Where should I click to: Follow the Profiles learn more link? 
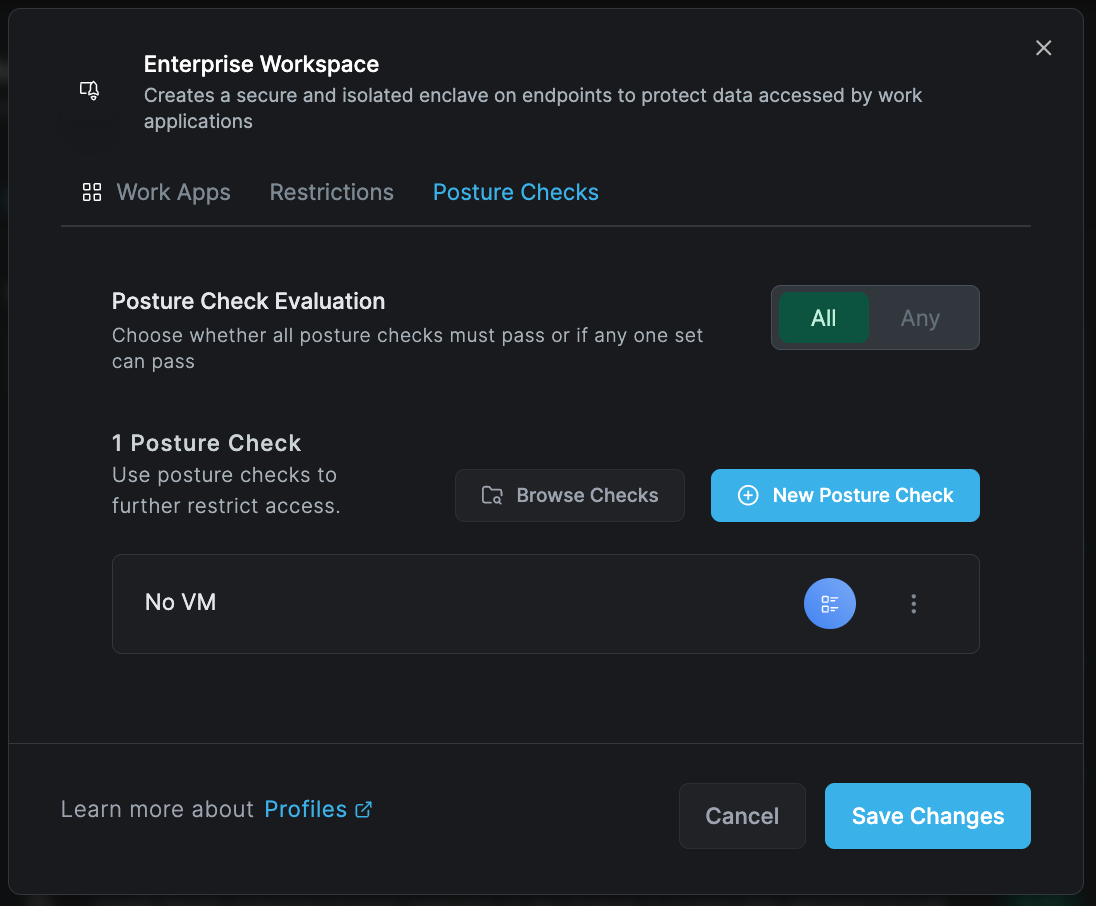pos(305,809)
